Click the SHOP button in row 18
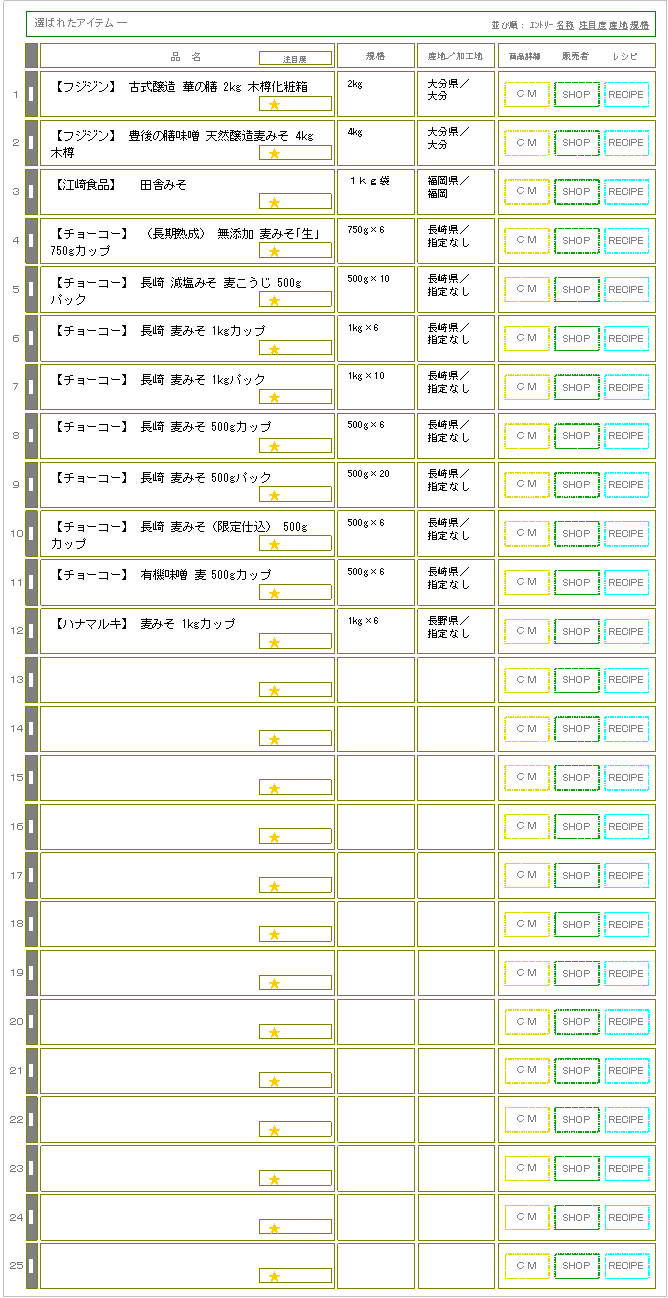The width and height of the screenshot is (668, 1298). pos(577,924)
